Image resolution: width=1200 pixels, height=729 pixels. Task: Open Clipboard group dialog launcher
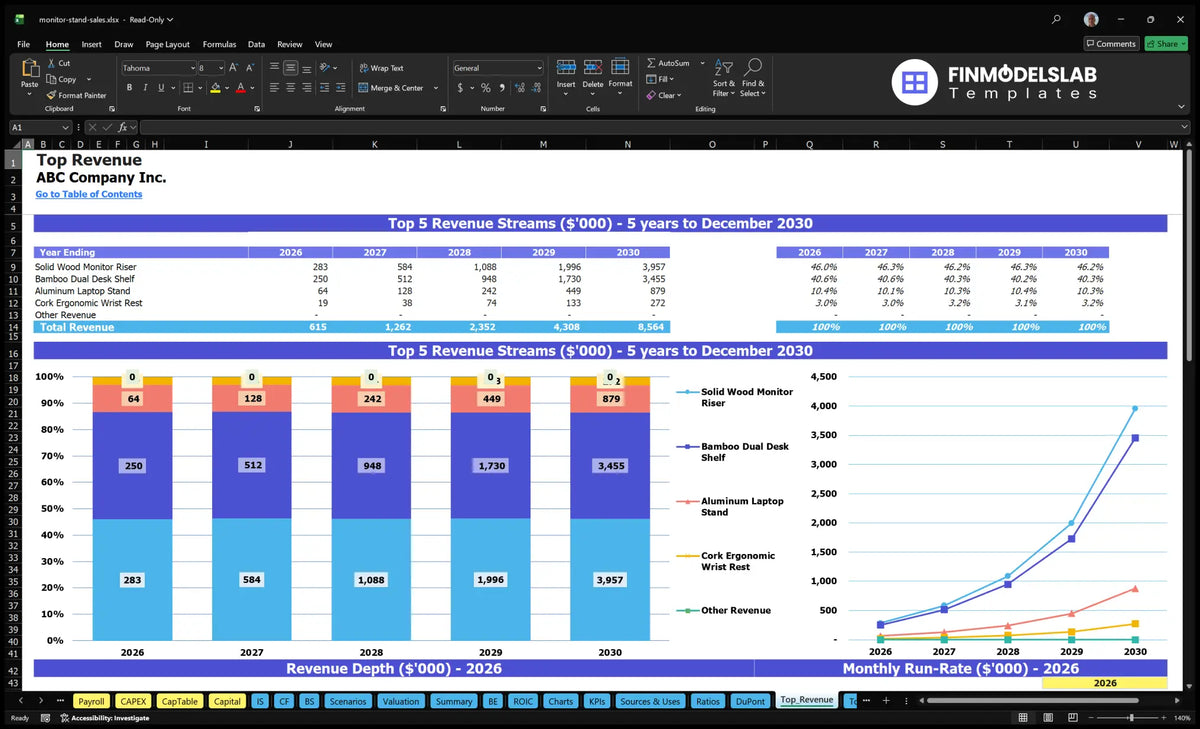(x=111, y=108)
